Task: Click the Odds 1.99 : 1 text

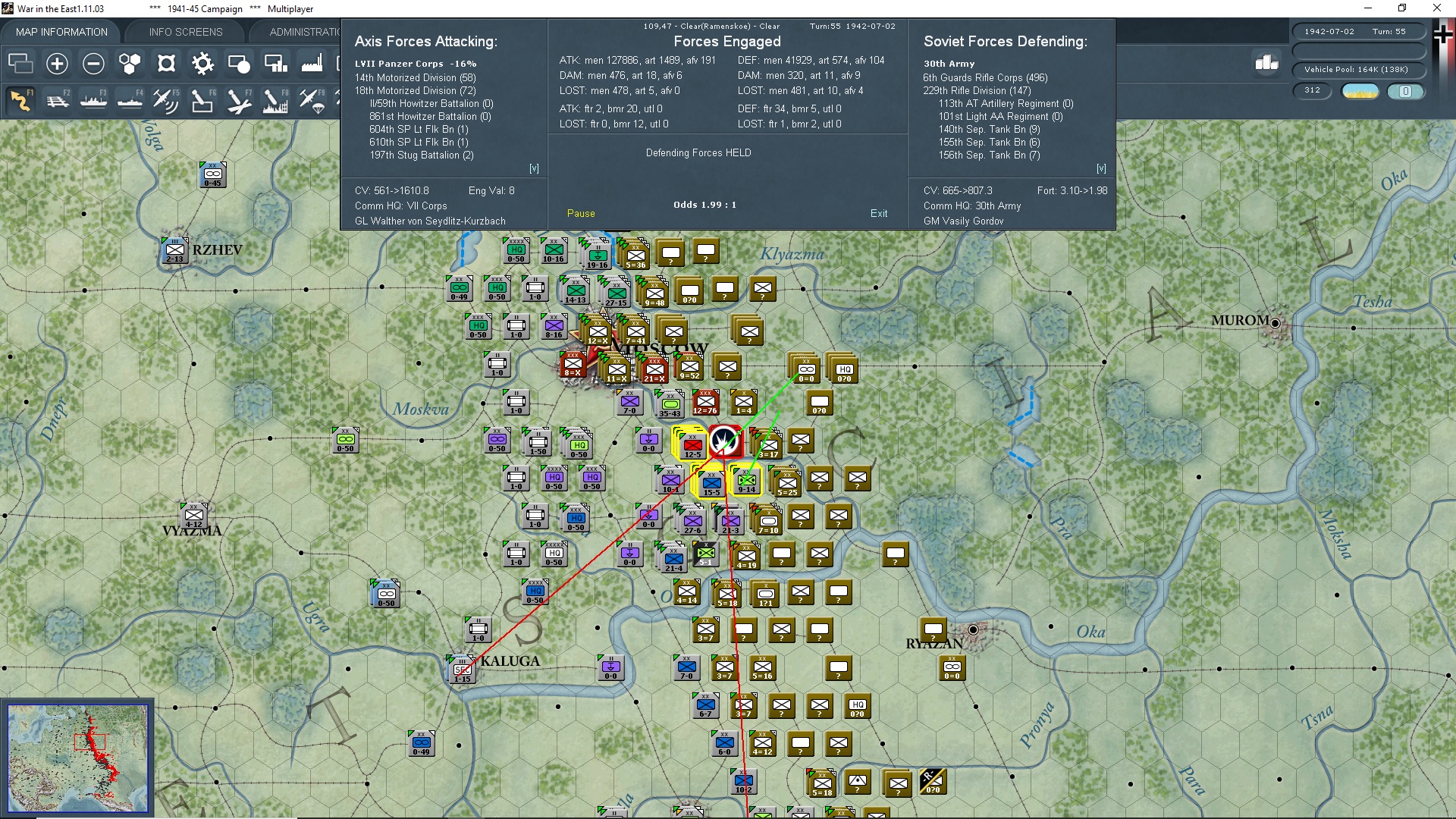Action: (704, 205)
